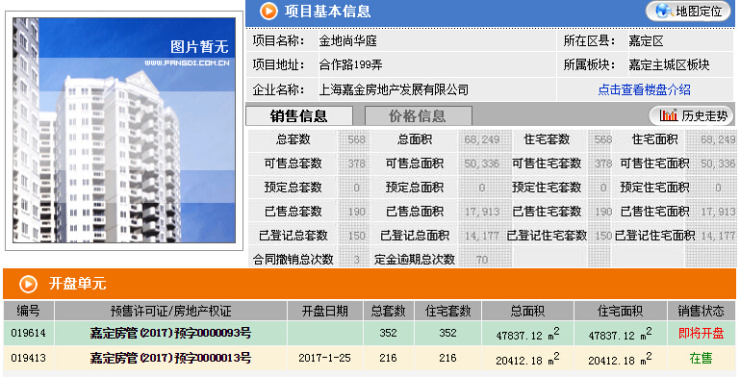The image size is (740, 377).
Task: Click the project name 金地尚华庭
Action: click(348, 41)
